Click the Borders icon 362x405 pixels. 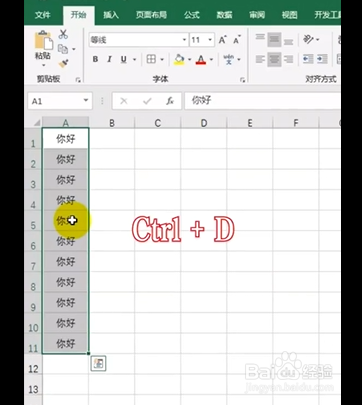point(151,59)
